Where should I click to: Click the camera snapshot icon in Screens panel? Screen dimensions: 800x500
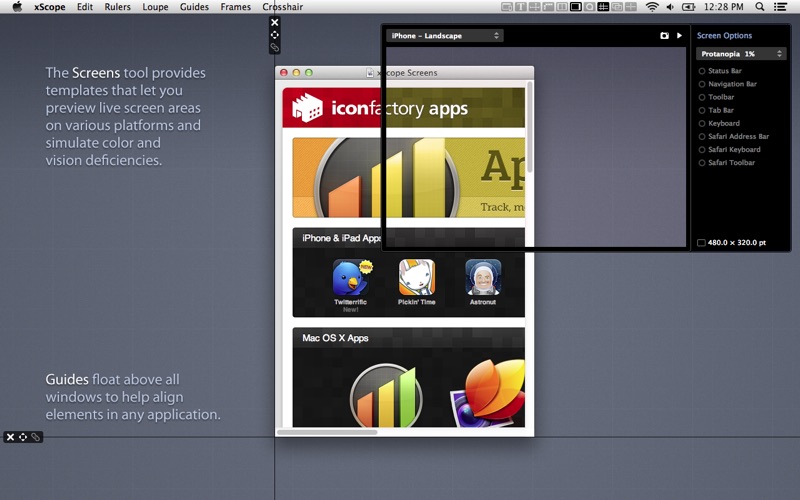point(664,36)
